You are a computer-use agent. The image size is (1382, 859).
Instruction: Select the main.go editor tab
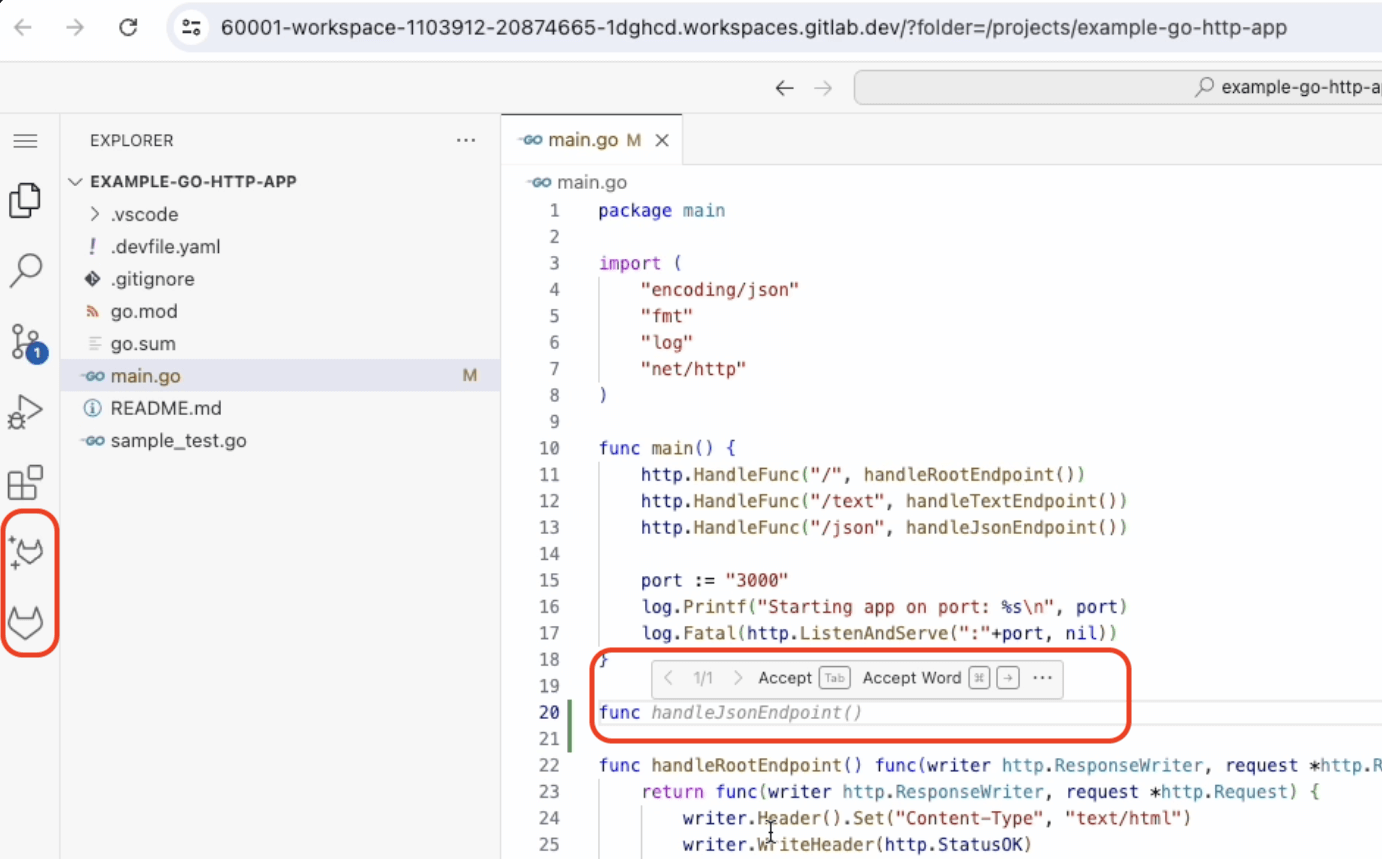click(x=582, y=140)
